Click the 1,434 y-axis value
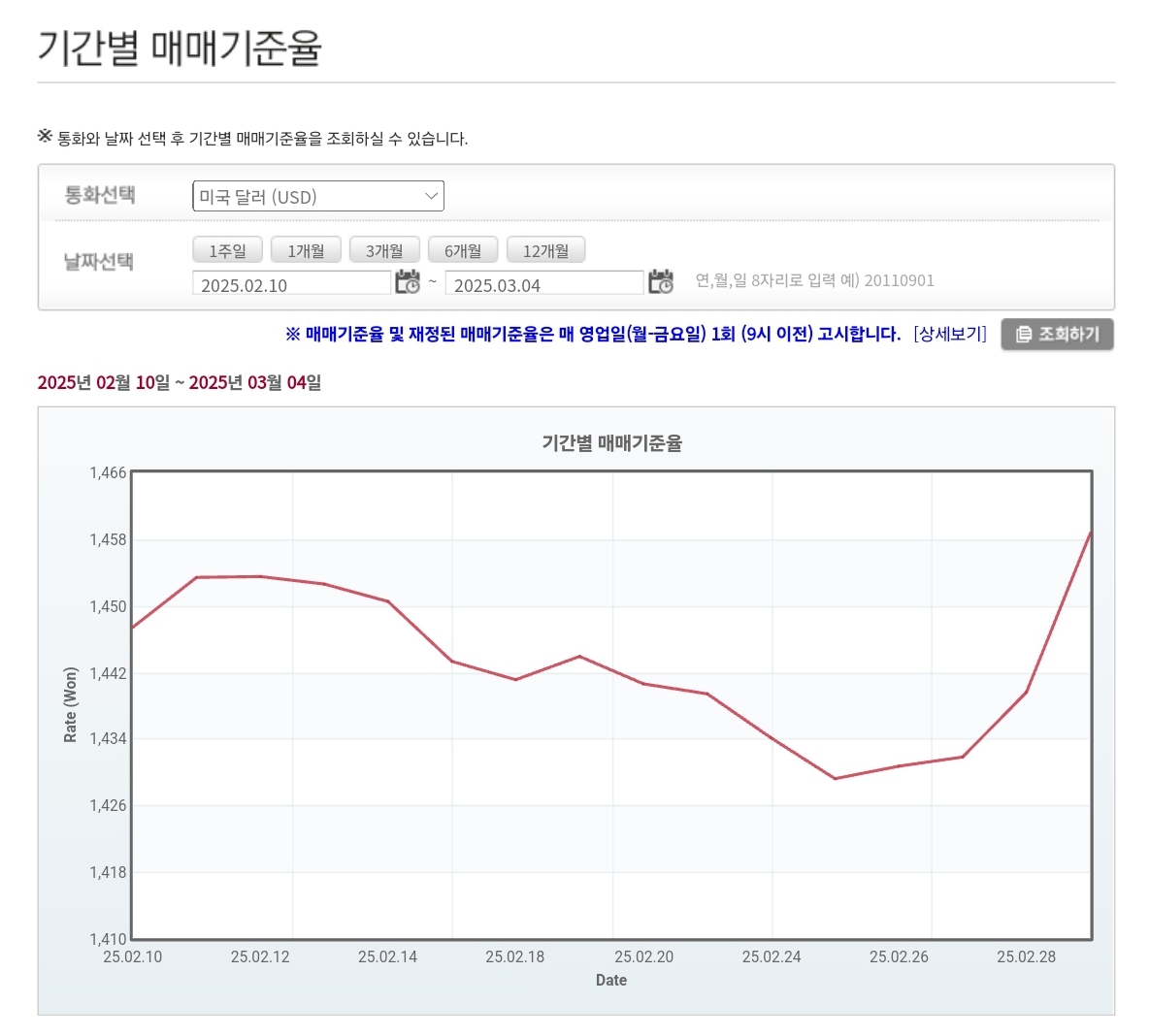1150x1036 pixels. point(108,738)
